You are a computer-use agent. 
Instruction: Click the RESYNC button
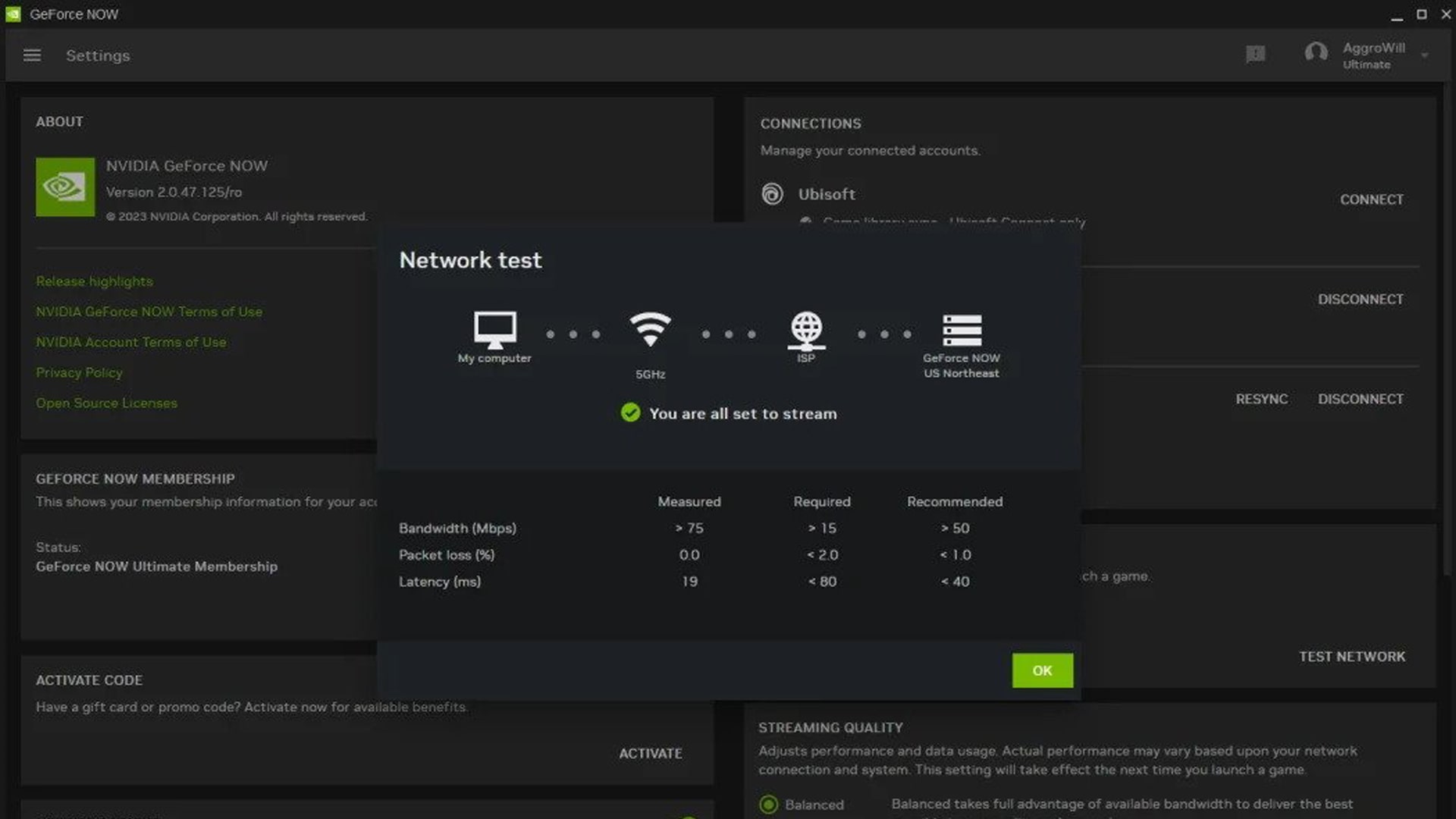tap(1261, 399)
